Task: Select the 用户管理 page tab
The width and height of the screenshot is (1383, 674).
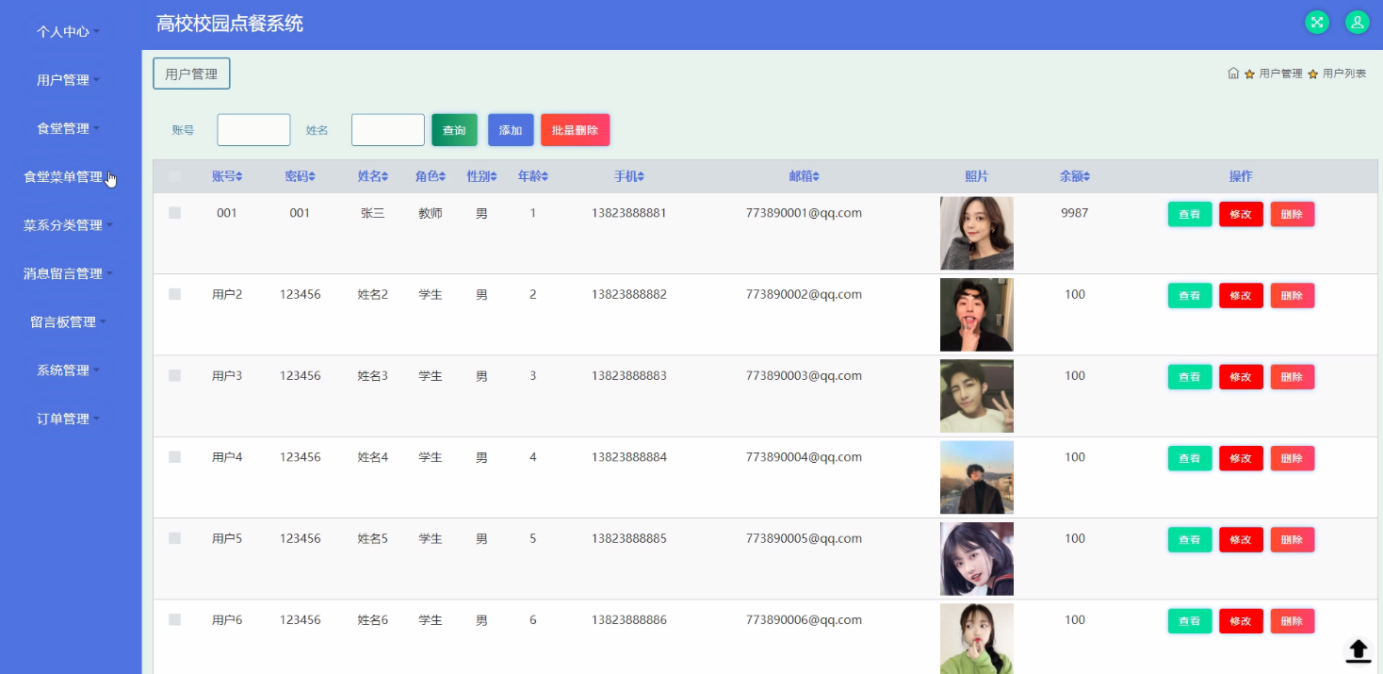Action: tap(191, 74)
